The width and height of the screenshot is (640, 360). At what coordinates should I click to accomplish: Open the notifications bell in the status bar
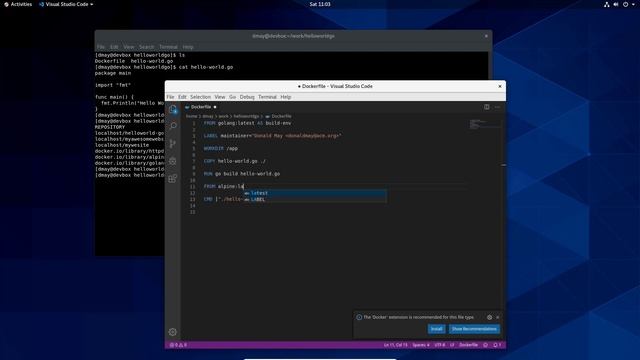pos(497,345)
